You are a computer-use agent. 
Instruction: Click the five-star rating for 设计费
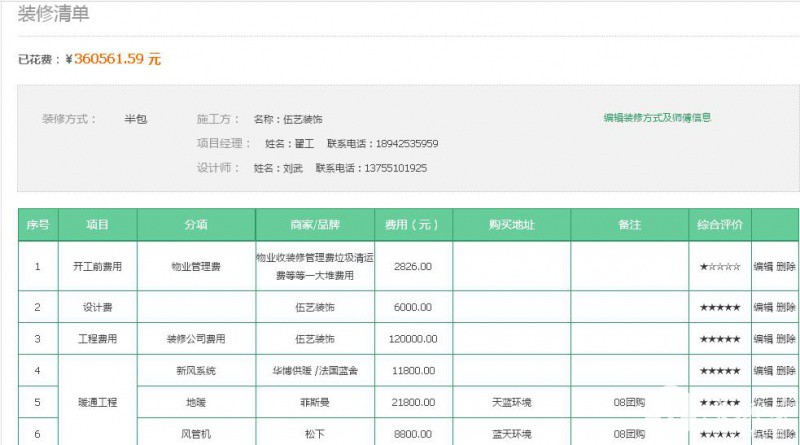point(719,307)
